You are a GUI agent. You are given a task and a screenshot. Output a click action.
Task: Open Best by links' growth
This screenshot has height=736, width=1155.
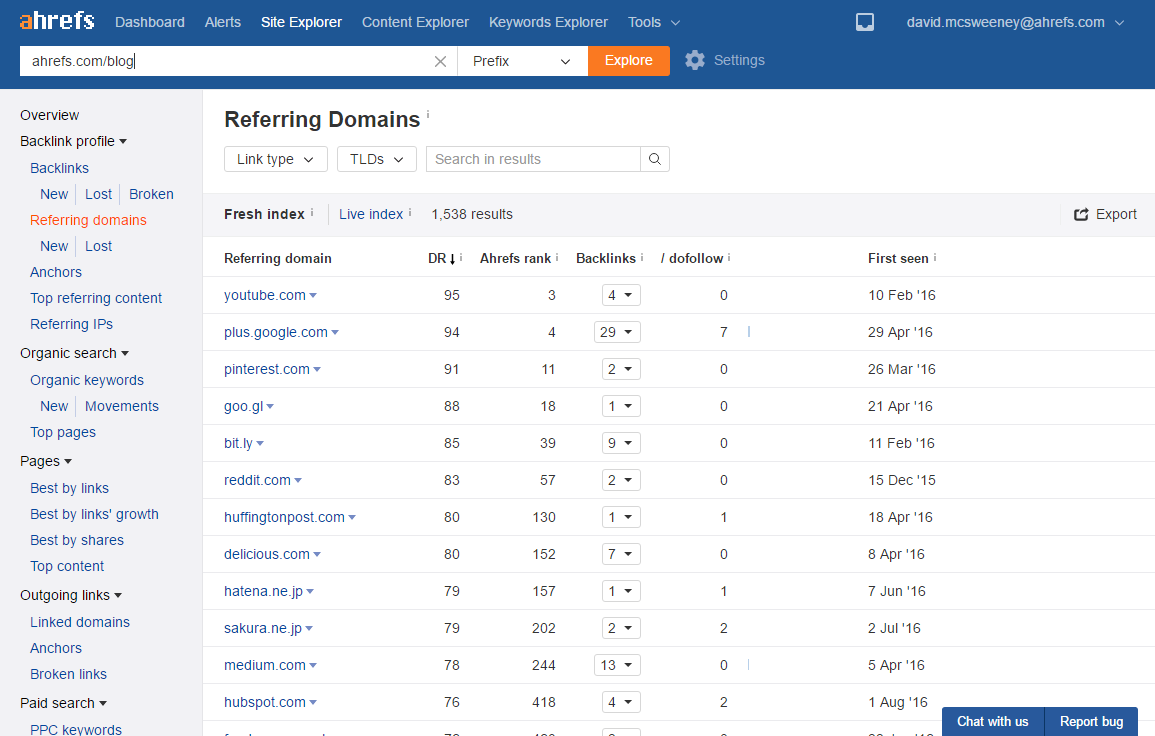coord(94,514)
